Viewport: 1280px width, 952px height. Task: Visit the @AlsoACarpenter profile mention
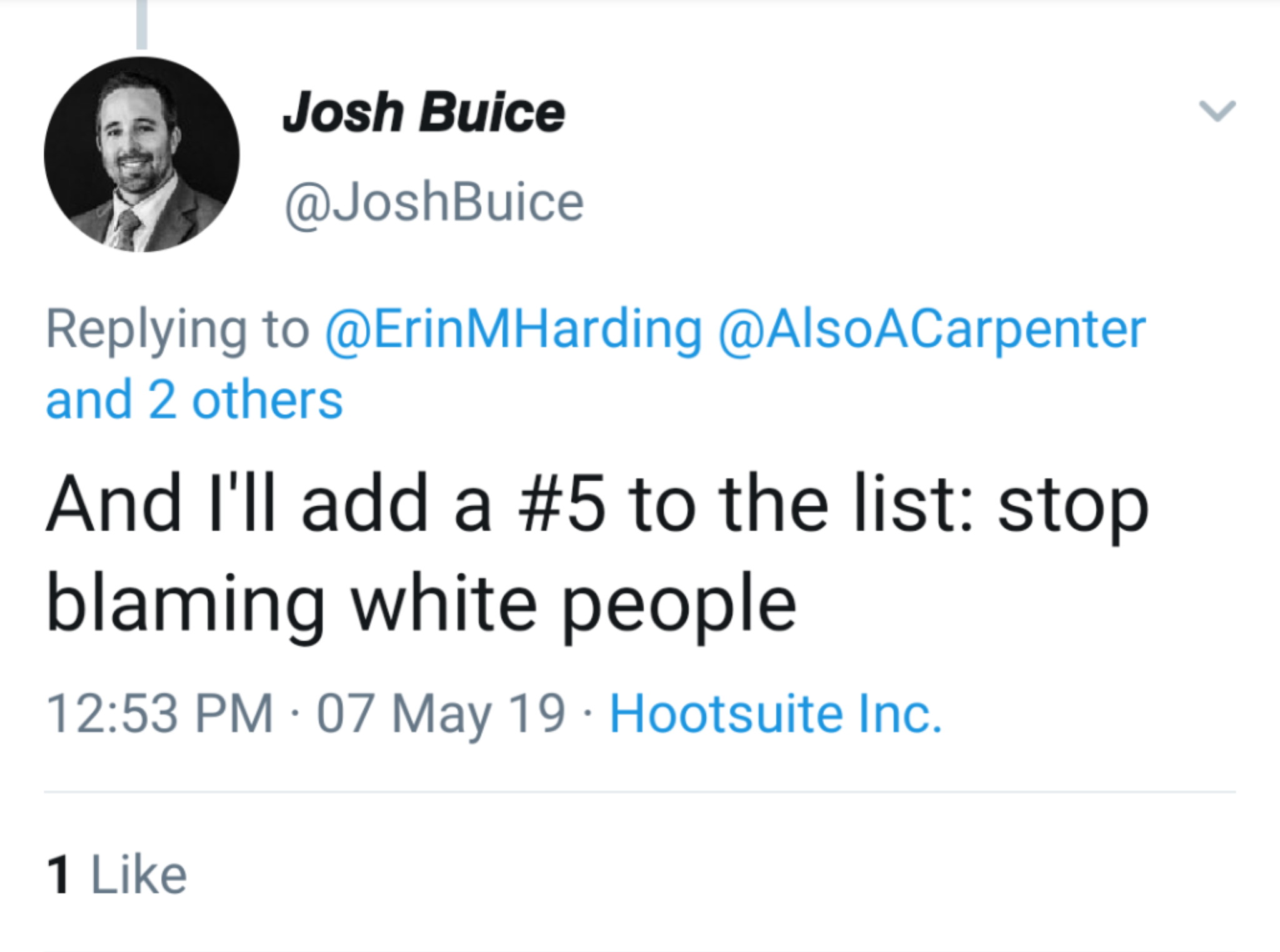pyautogui.click(x=931, y=329)
